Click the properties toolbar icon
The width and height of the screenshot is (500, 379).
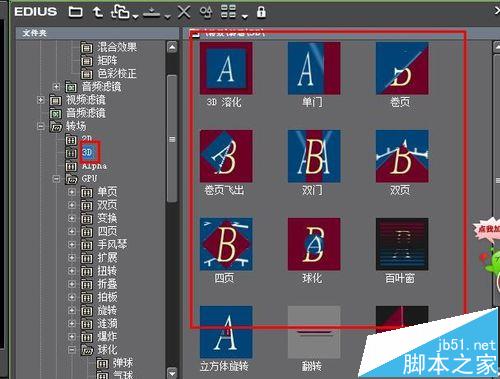(206, 12)
